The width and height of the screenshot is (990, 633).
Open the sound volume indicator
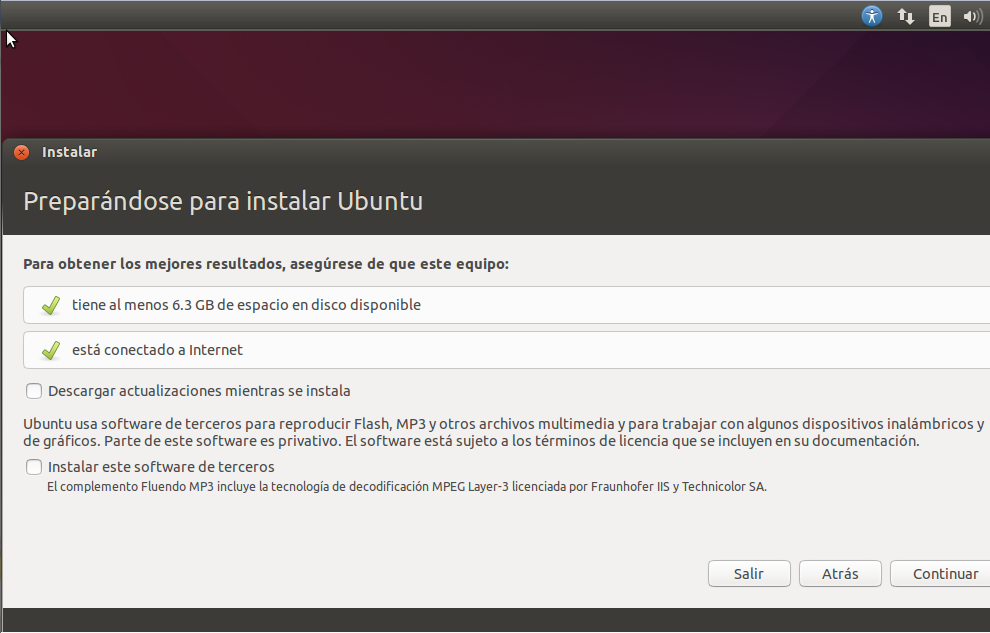pyautogui.click(x=973, y=16)
